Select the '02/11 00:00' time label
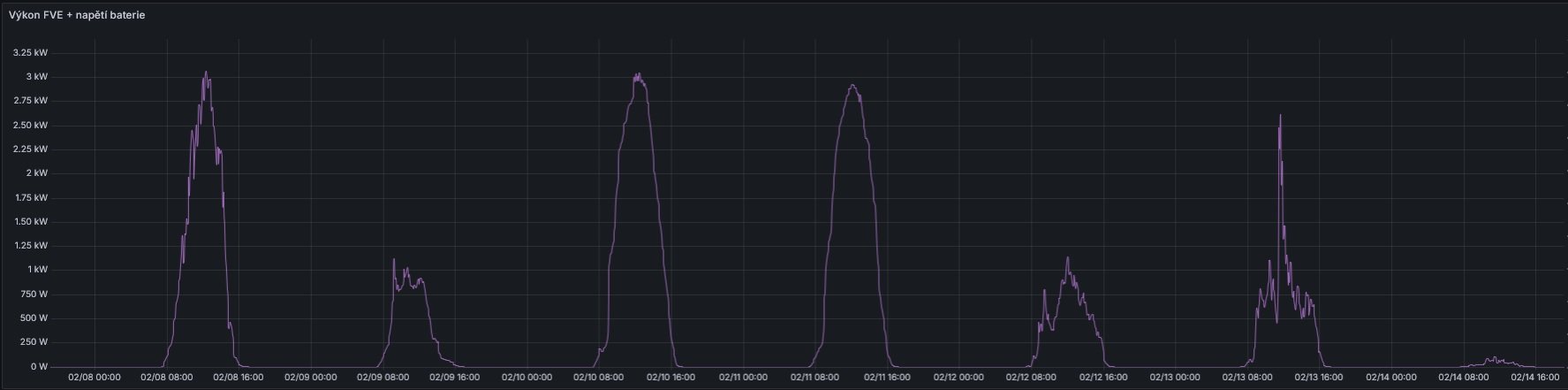 coord(743,377)
